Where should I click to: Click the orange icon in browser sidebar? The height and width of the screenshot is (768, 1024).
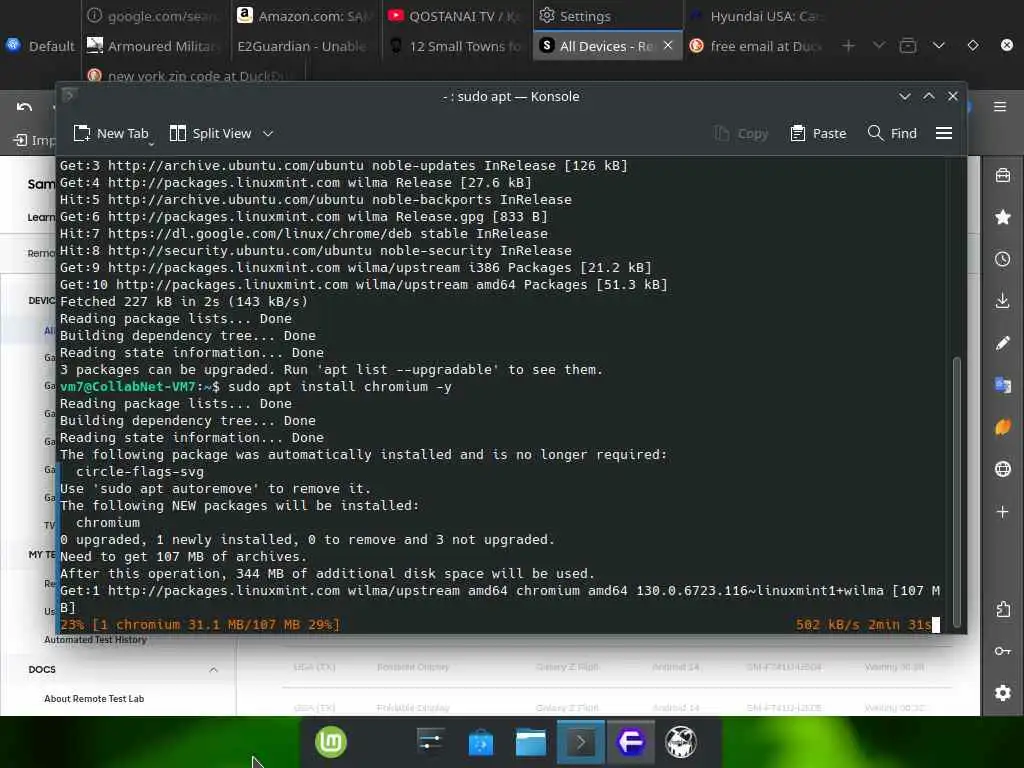click(x=1003, y=426)
